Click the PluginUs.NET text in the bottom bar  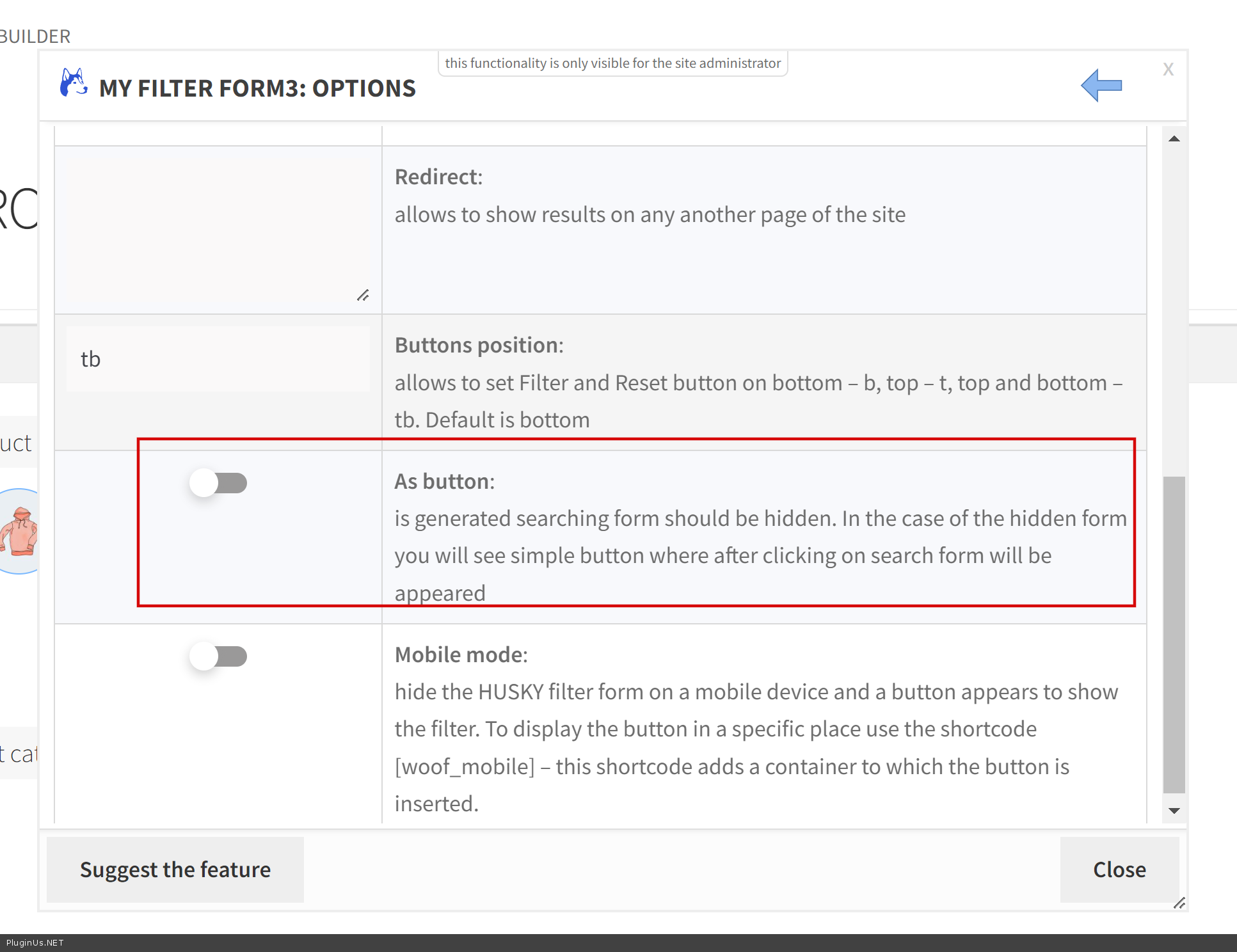(35, 942)
